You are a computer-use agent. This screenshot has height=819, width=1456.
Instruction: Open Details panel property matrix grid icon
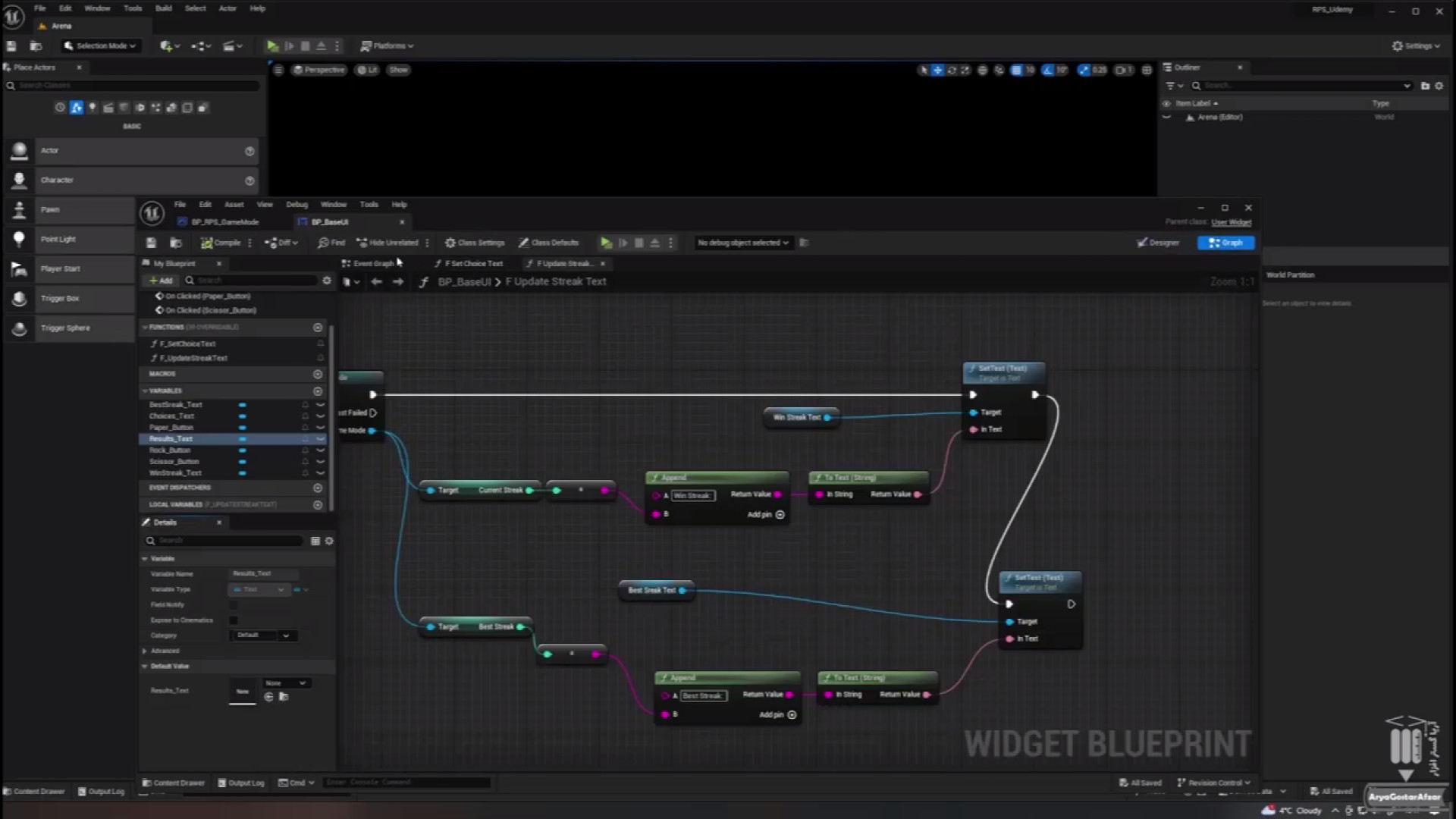(315, 541)
